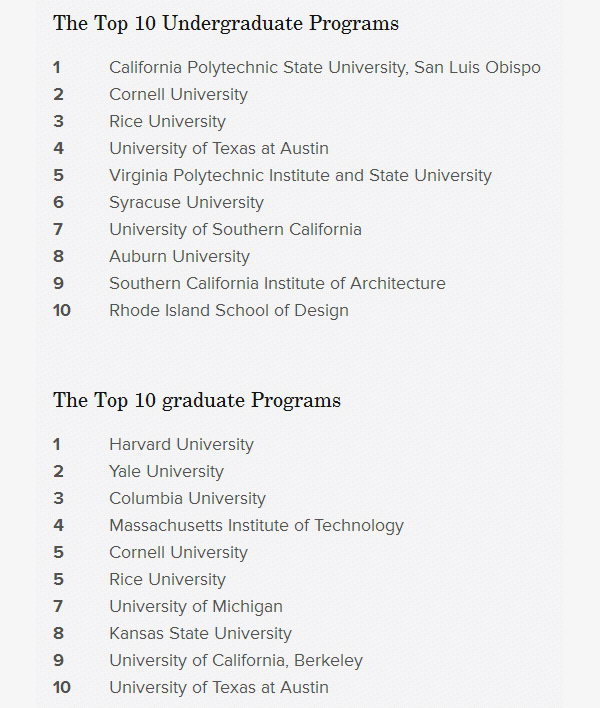
Task: Click the Syracuse University entry
Action: point(186,203)
